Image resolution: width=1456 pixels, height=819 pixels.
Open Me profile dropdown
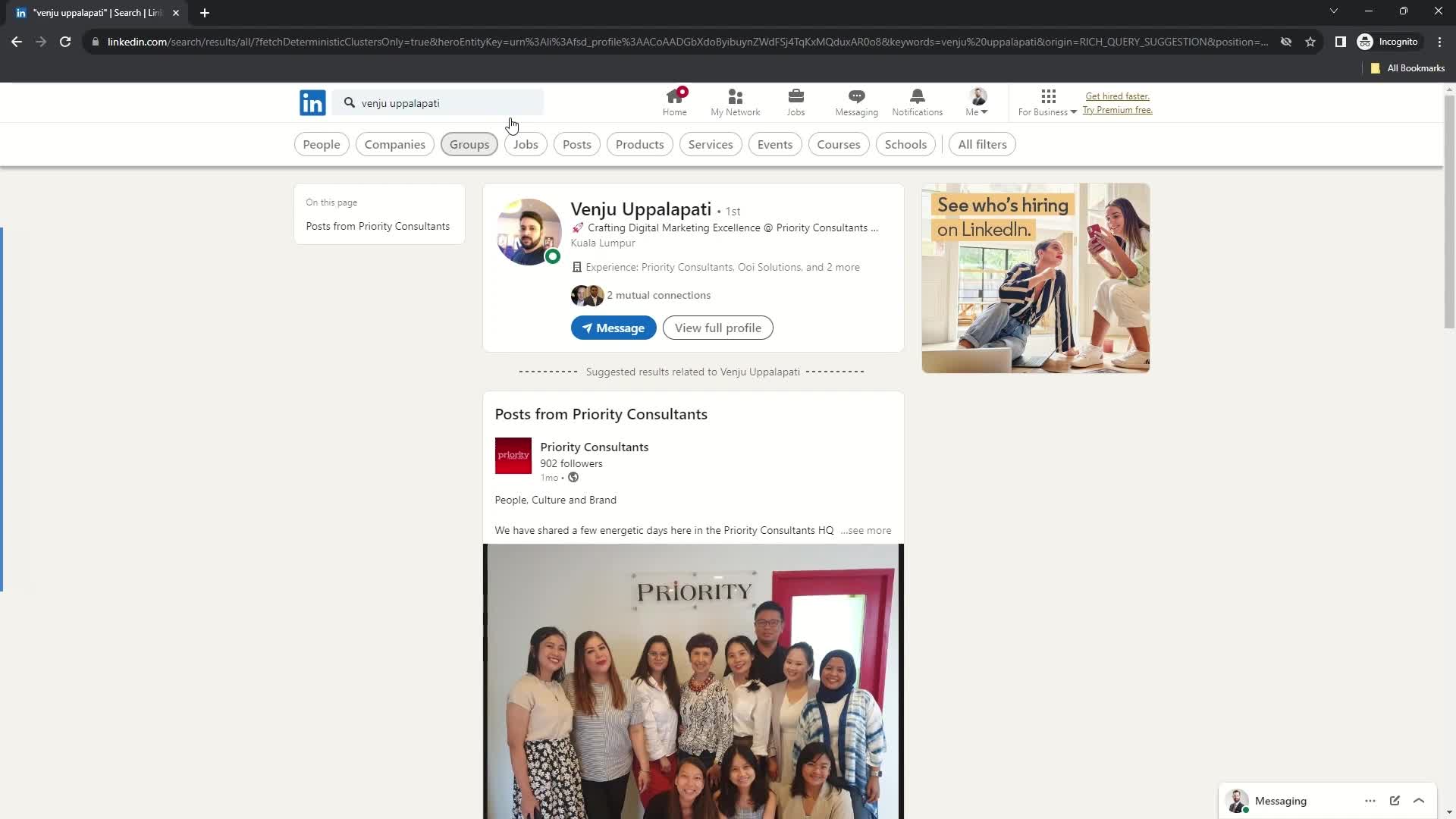pos(977,102)
